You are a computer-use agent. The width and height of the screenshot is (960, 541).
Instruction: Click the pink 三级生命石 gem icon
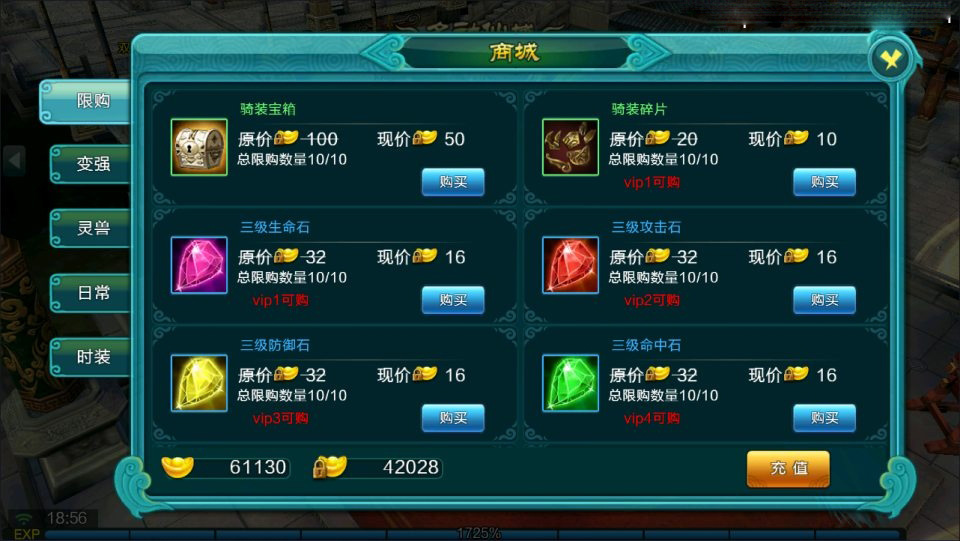pyautogui.click(x=199, y=266)
